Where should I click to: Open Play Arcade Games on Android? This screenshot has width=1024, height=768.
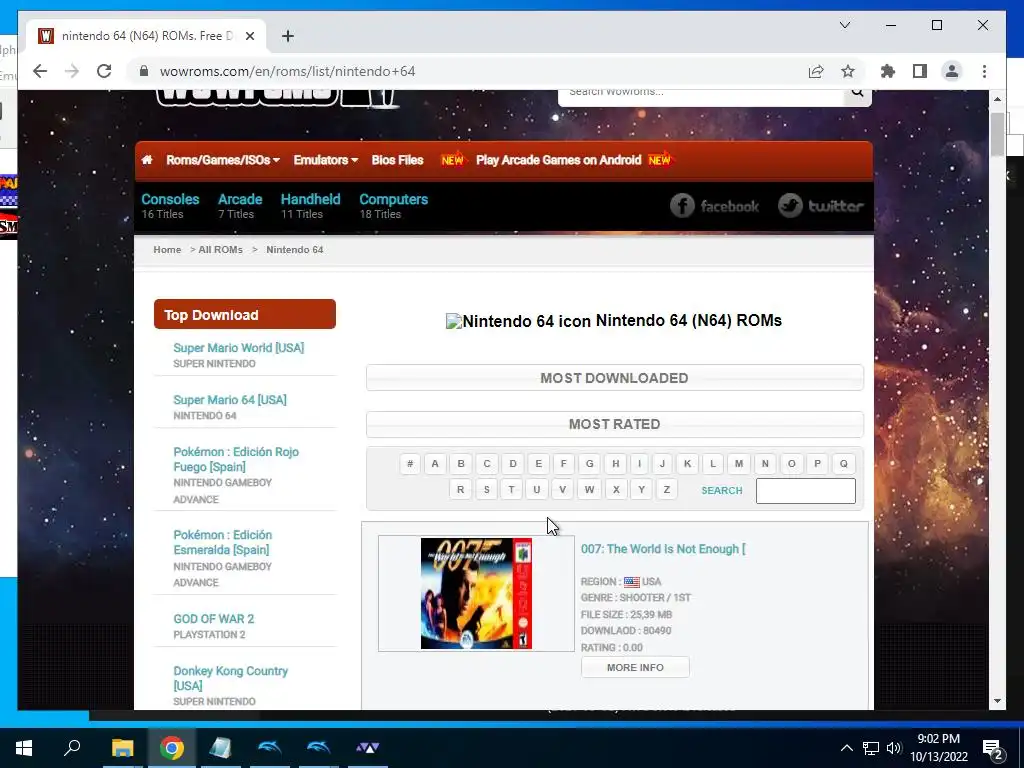[x=558, y=160]
